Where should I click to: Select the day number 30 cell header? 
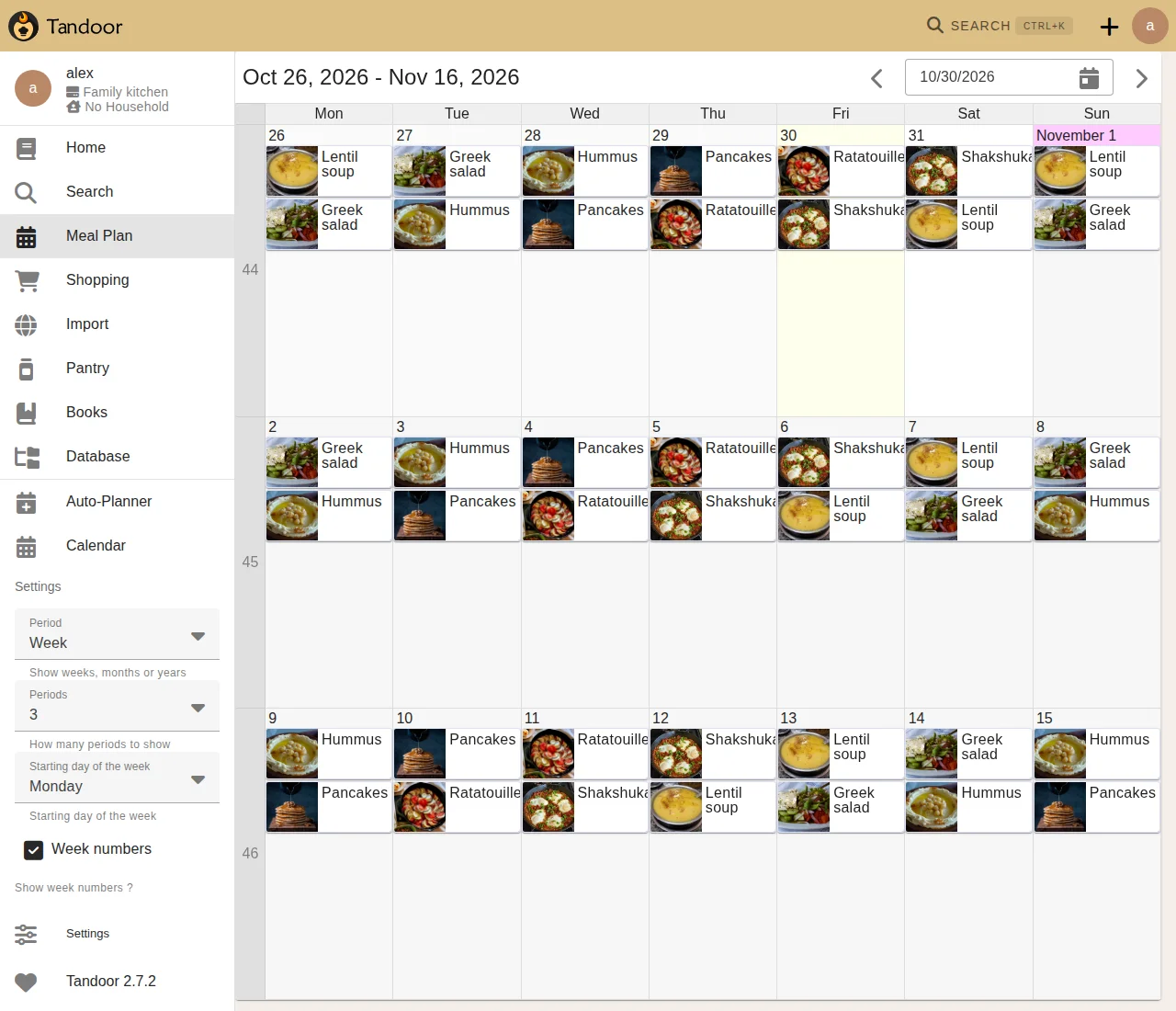coord(841,135)
